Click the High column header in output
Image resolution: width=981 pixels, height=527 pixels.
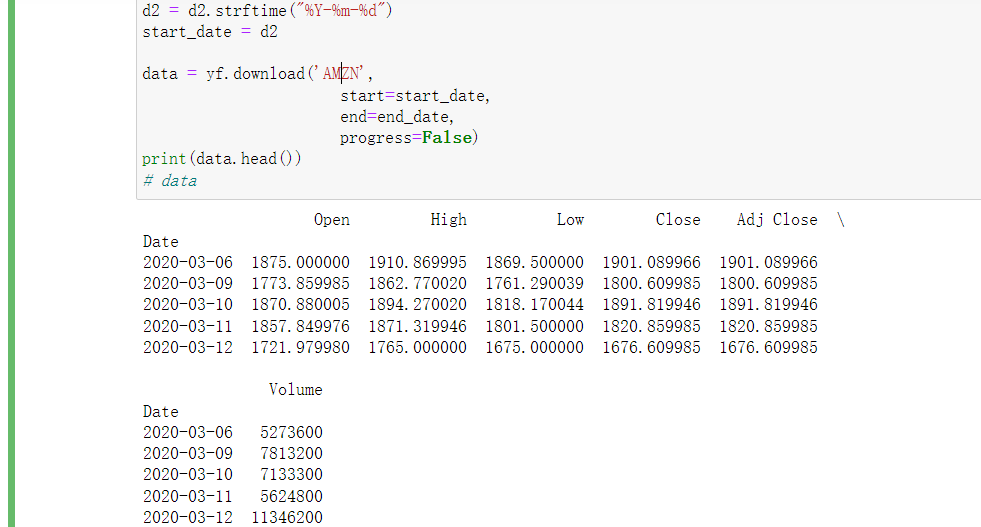click(x=449, y=220)
